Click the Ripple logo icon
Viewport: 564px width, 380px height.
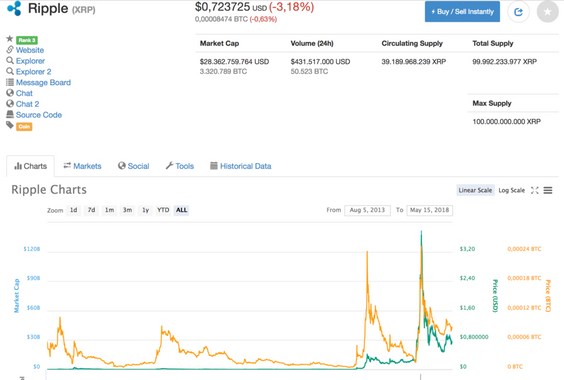(x=14, y=8)
